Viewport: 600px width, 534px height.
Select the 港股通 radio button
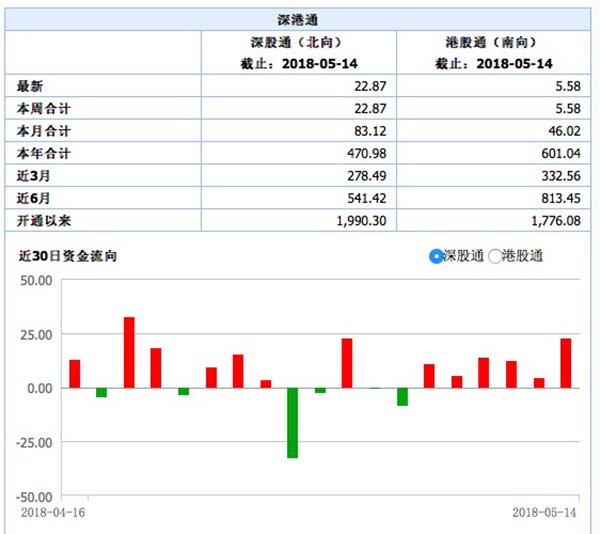pyautogui.click(x=495, y=256)
